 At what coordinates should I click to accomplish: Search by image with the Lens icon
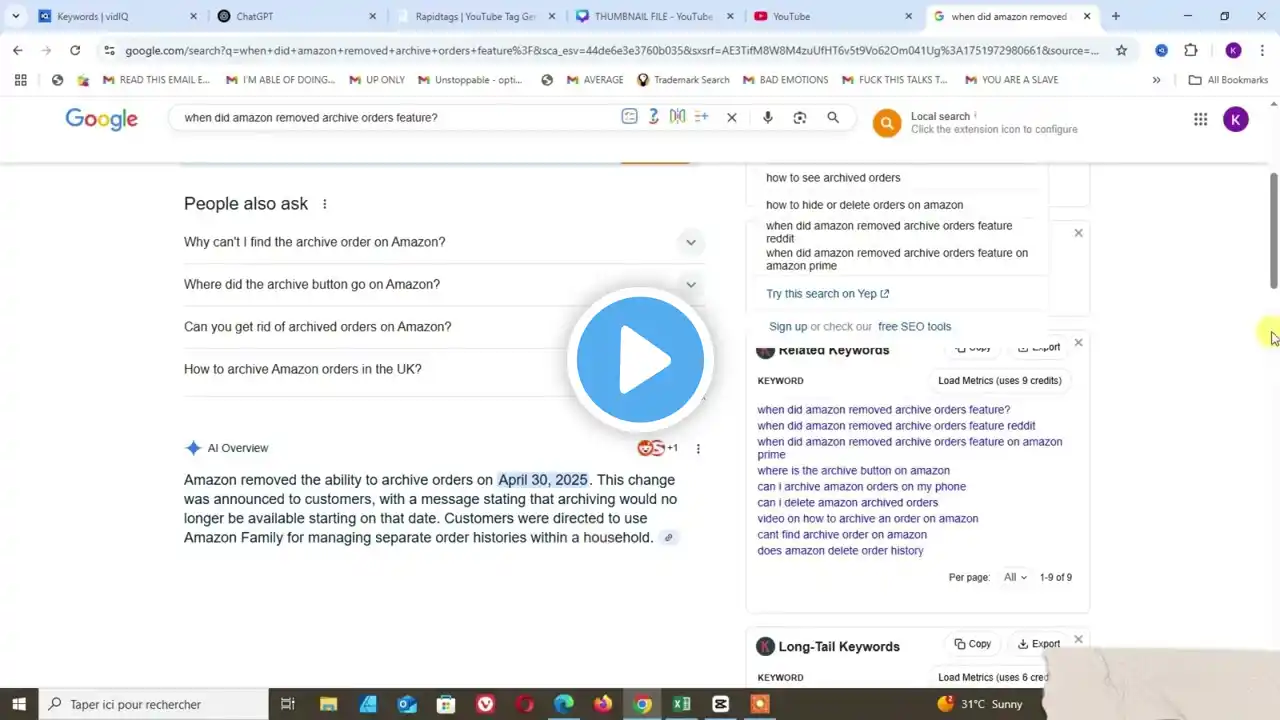tap(800, 117)
